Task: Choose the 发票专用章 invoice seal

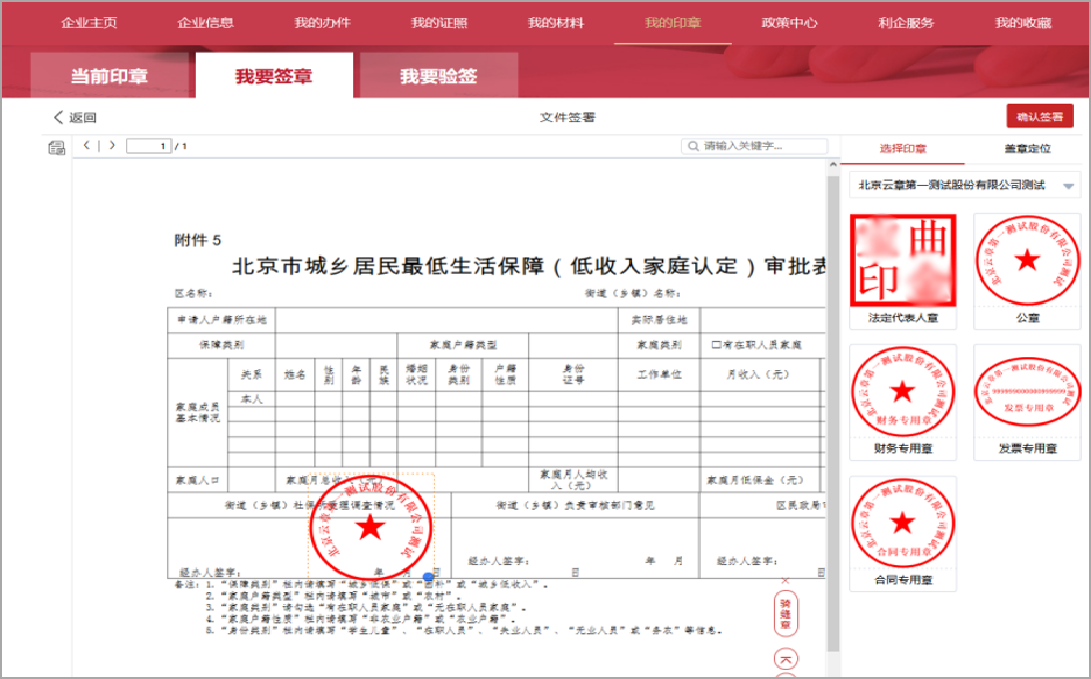Action: [x=1027, y=394]
